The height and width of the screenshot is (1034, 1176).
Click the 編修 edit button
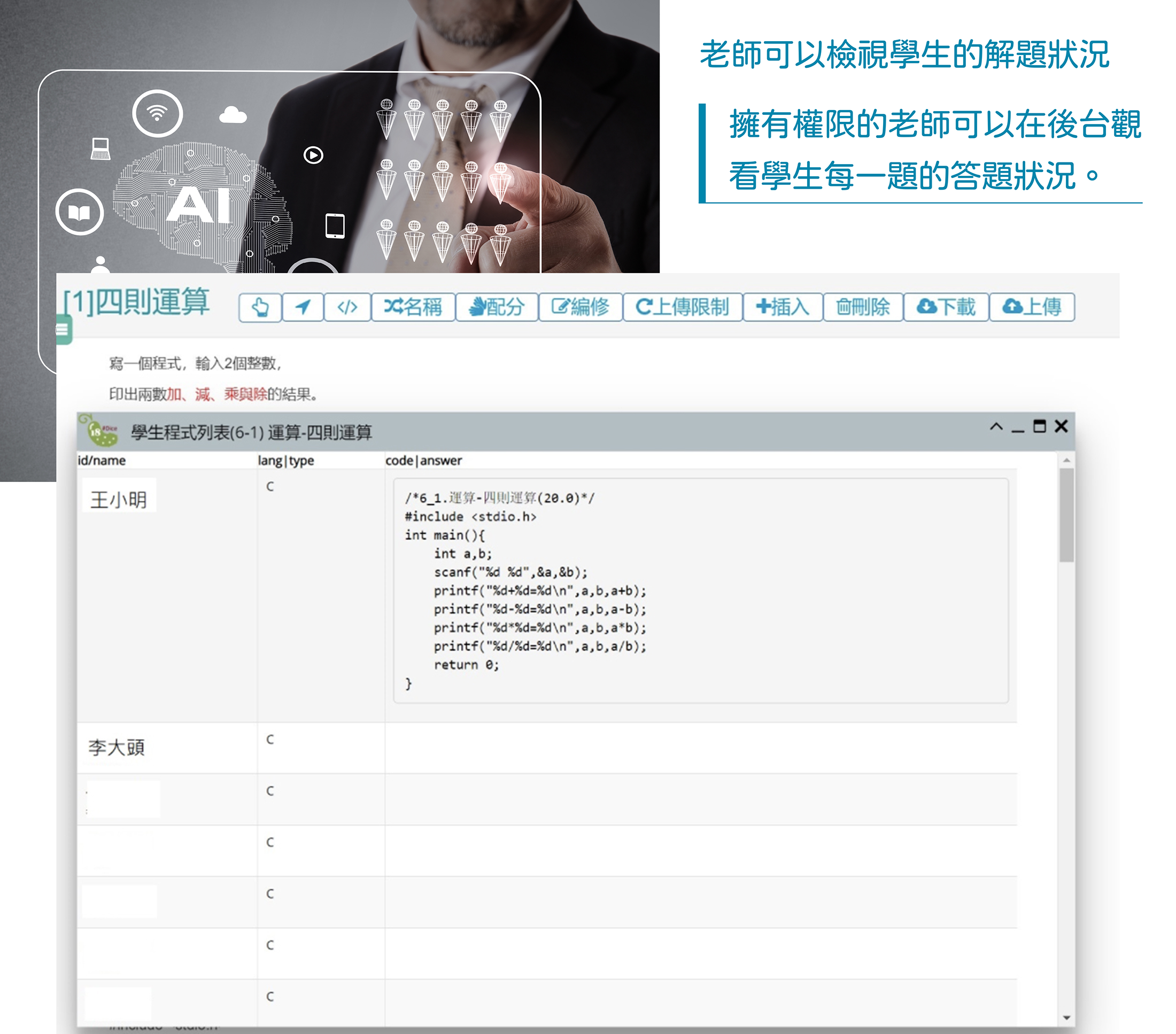pyautogui.click(x=580, y=307)
